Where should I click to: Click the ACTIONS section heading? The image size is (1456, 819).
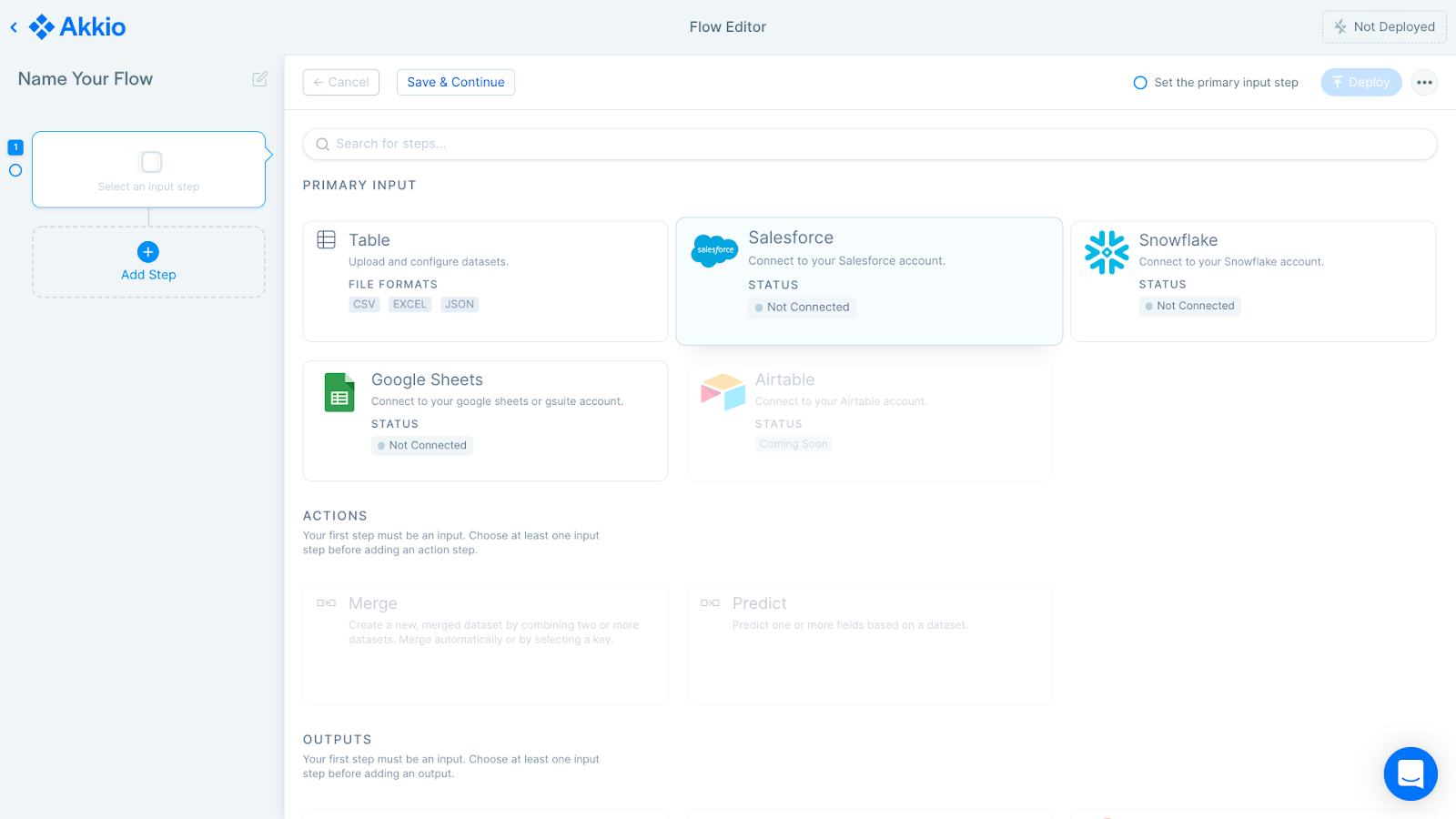click(x=335, y=516)
